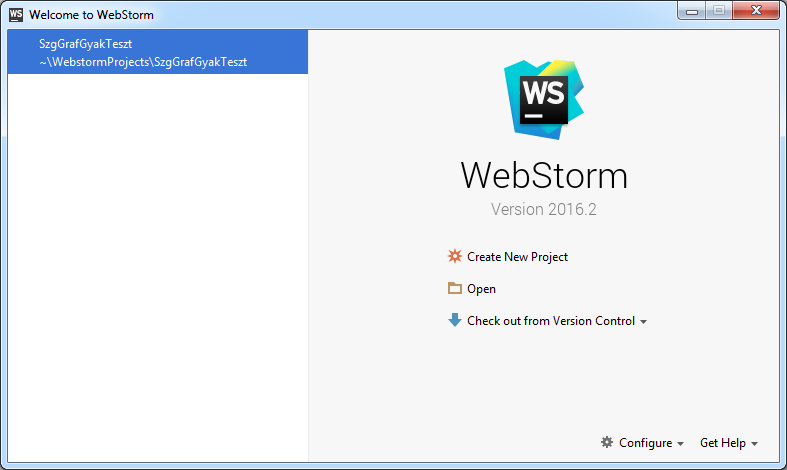Click the WebStorm product name heading
This screenshot has width=787, height=470.
(x=544, y=176)
